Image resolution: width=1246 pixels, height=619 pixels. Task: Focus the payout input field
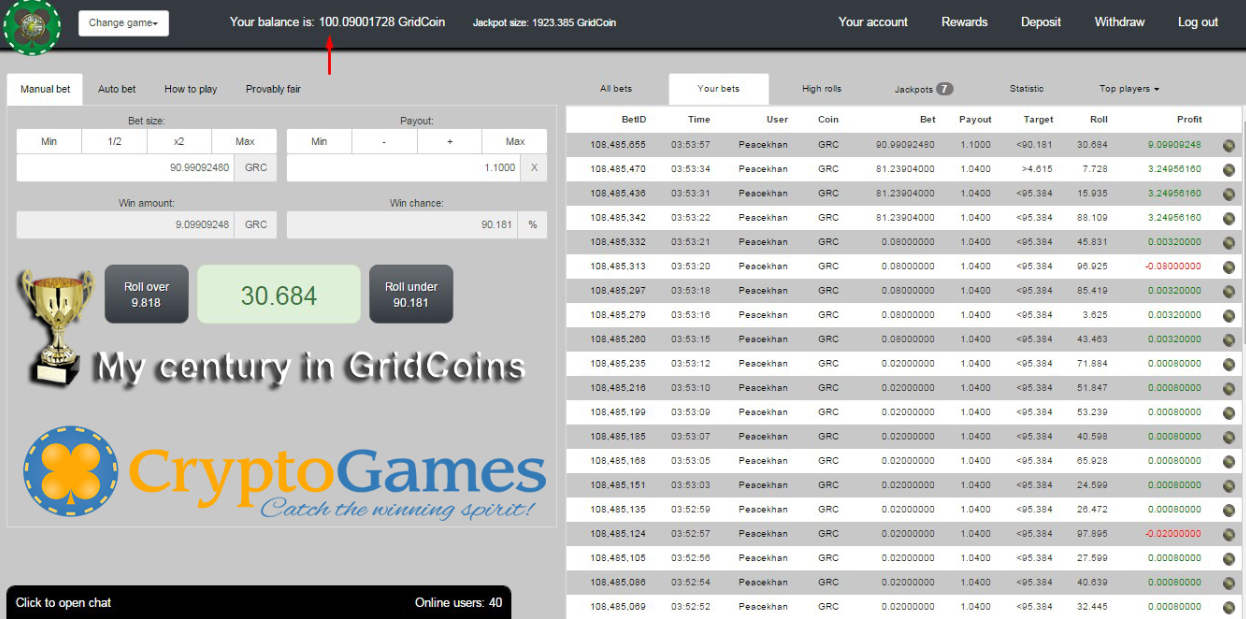403,168
